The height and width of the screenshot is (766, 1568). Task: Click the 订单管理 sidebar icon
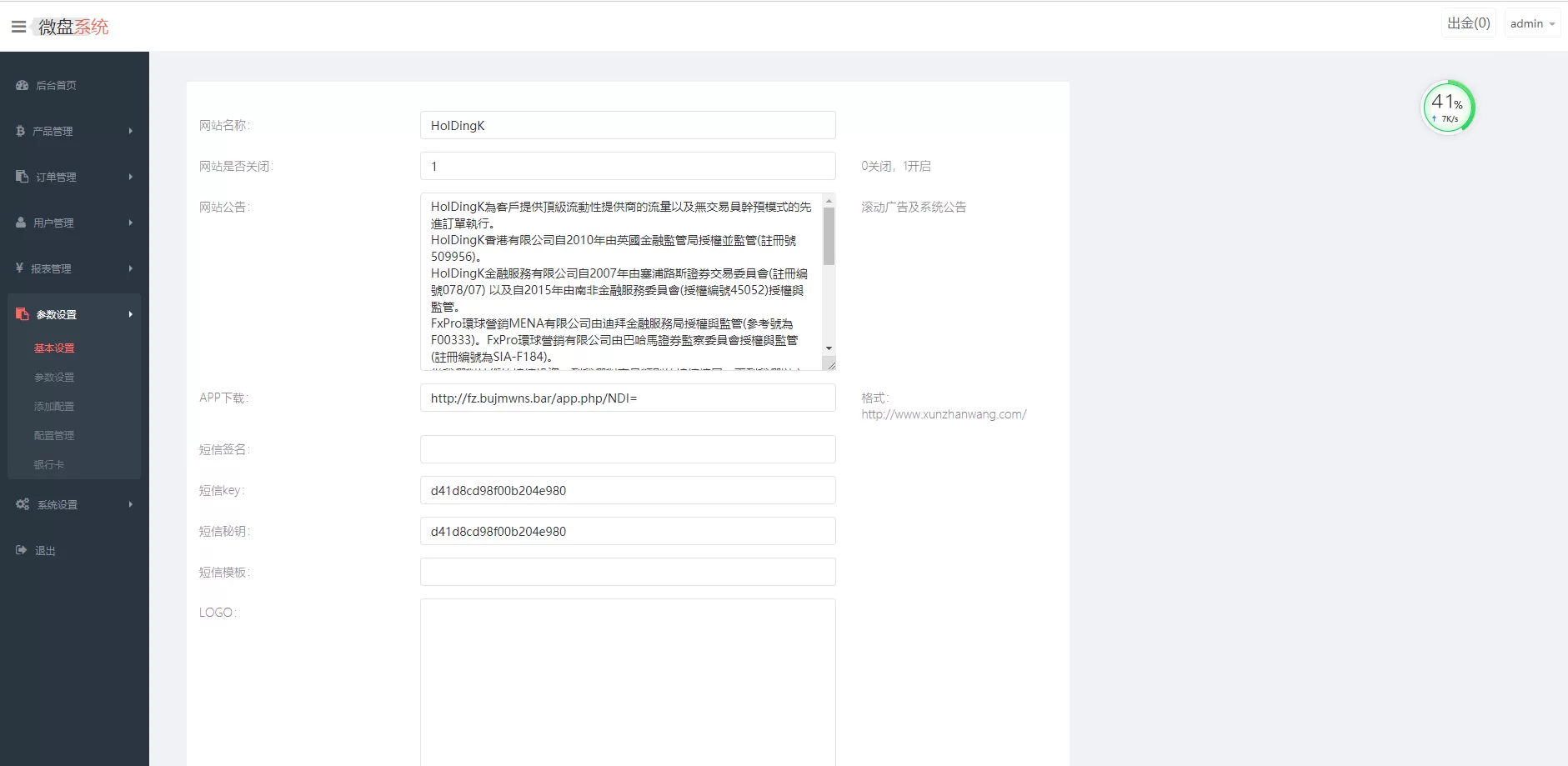click(x=23, y=177)
